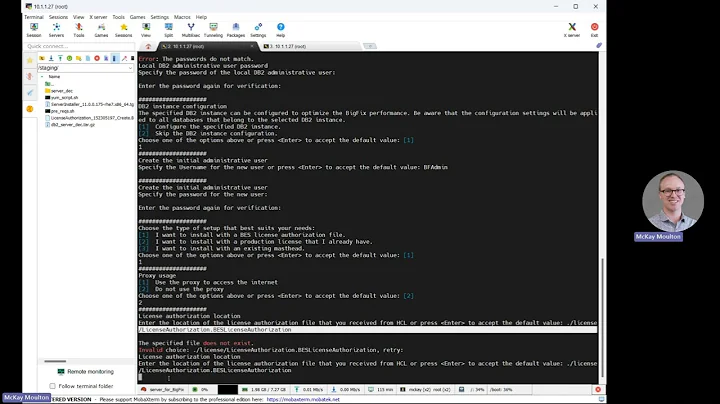Open the Packages toolbar icon

tap(236, 30)
